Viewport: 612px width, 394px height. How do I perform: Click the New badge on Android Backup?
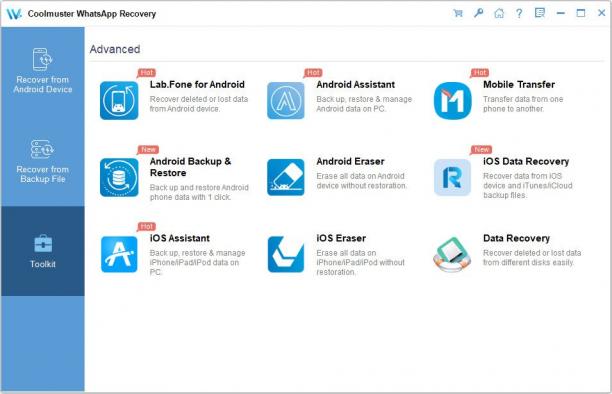click(148, 150)
